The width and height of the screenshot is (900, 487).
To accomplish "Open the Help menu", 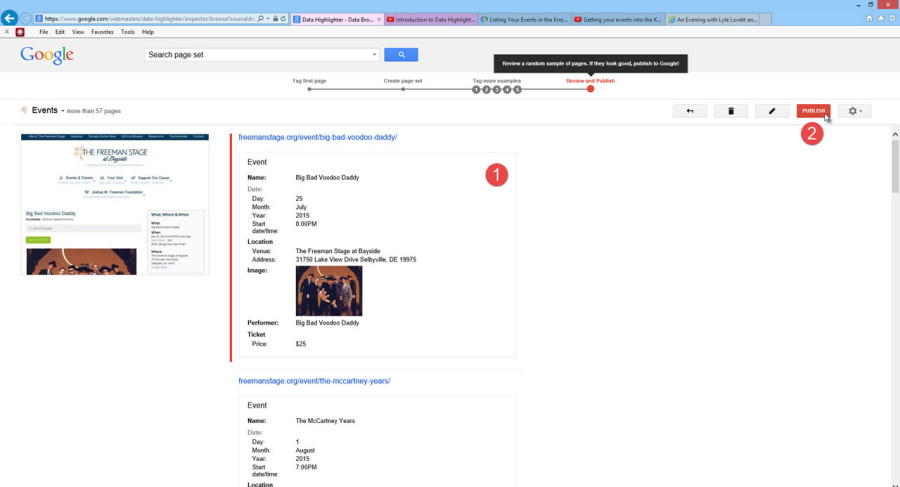I will pos(148,32).
